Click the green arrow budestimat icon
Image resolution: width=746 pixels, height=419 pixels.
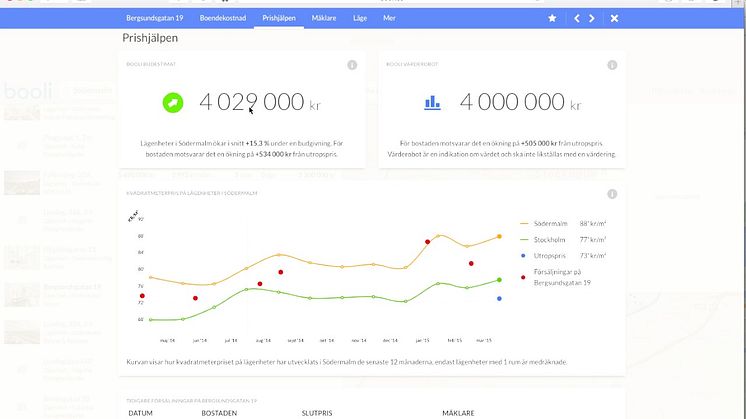(x=173, y=102)
